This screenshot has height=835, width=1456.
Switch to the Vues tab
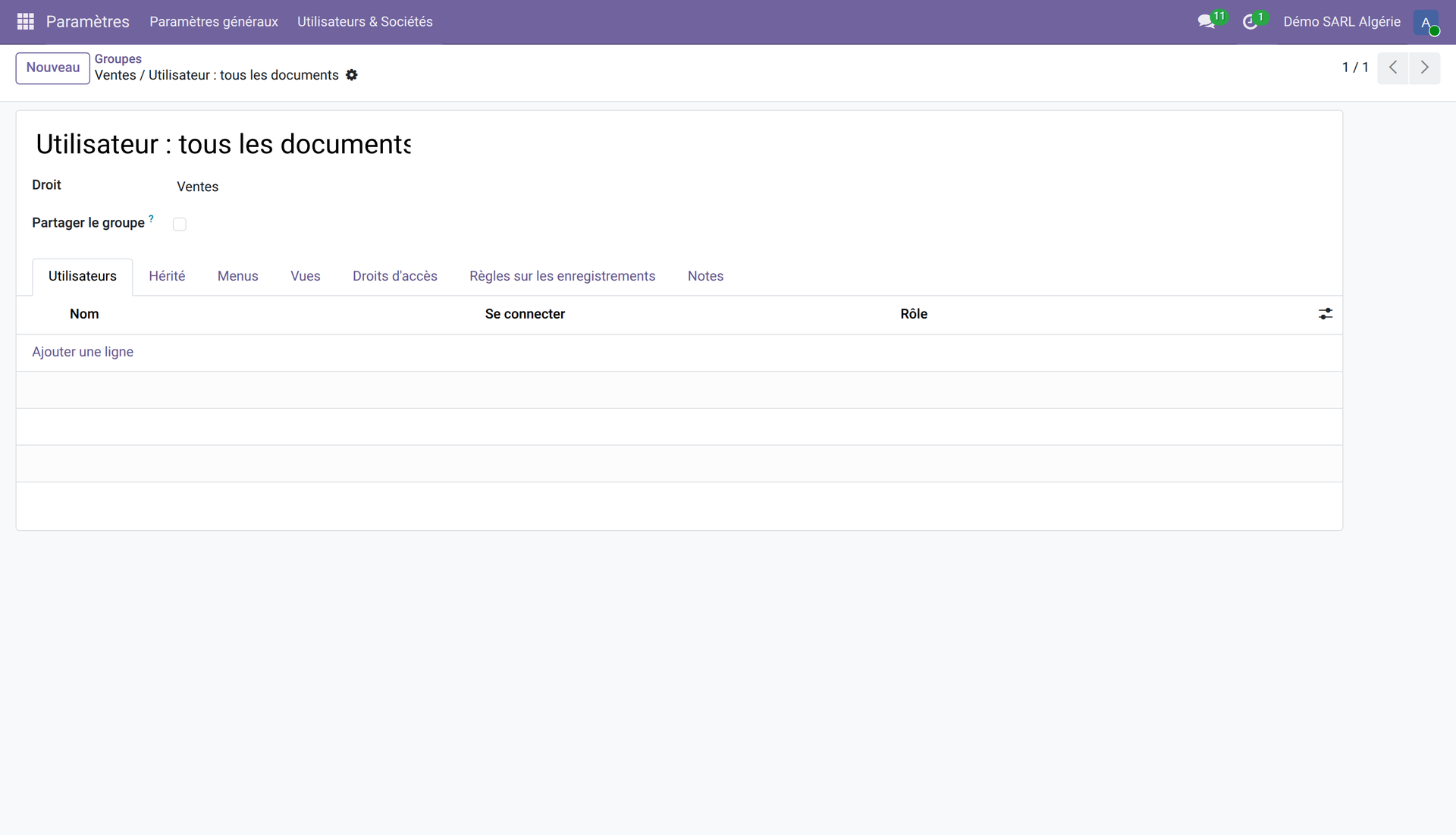tap(306, 276)
